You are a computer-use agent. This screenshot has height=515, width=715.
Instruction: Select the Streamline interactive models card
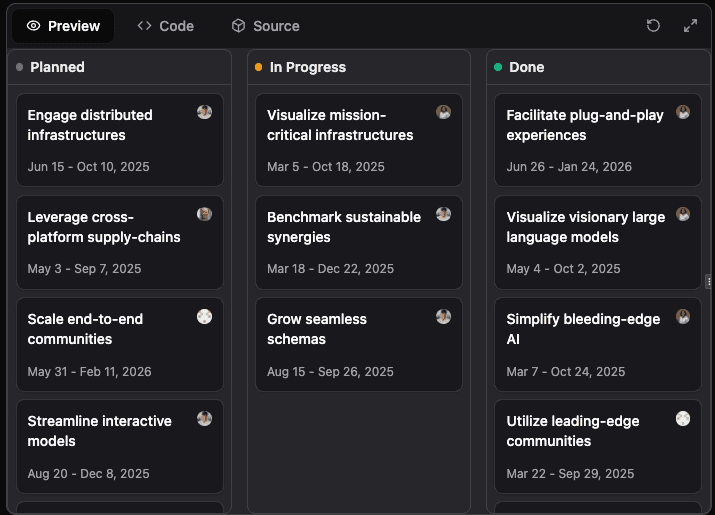point(119,446)
